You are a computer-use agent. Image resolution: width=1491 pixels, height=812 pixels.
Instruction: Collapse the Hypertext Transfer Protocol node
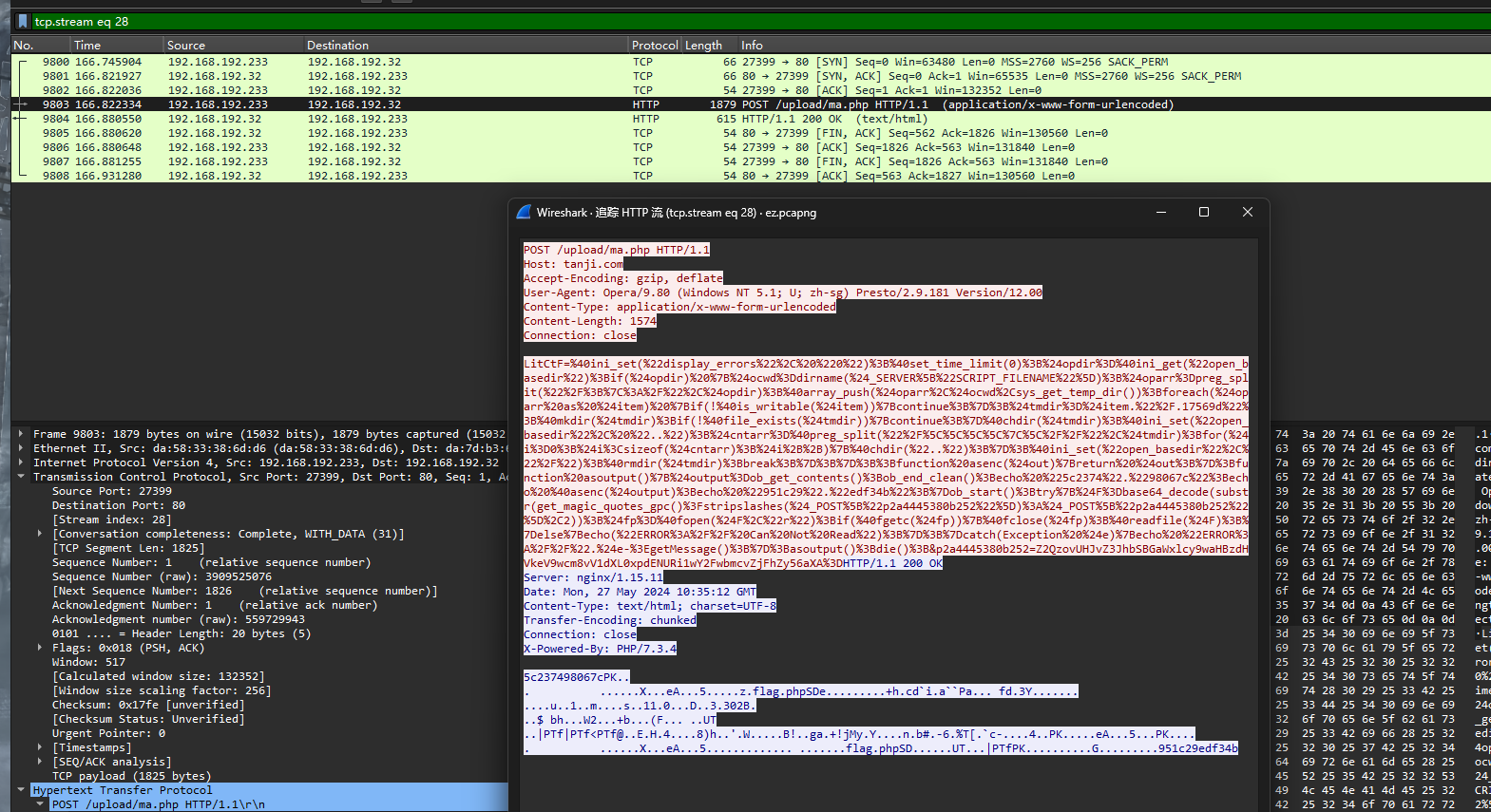[21, 790]
